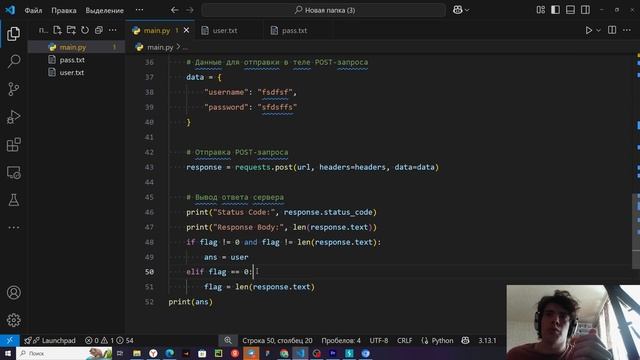Open the errors and warnings summary

pos(109,340)
